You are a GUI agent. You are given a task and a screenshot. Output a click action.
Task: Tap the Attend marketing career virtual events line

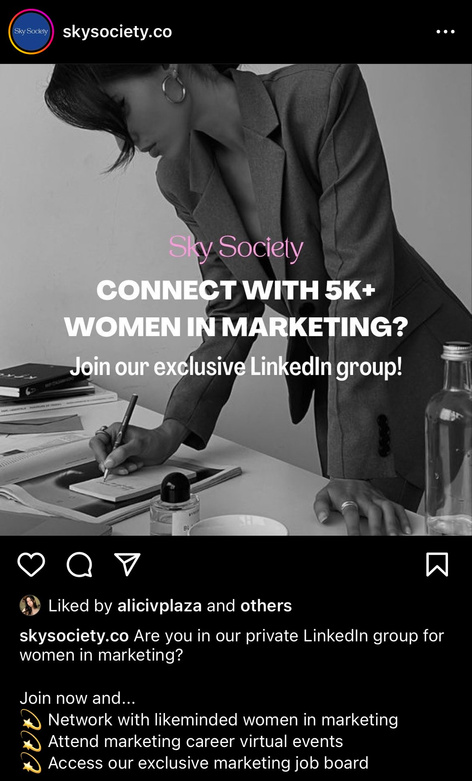point(181,741)
